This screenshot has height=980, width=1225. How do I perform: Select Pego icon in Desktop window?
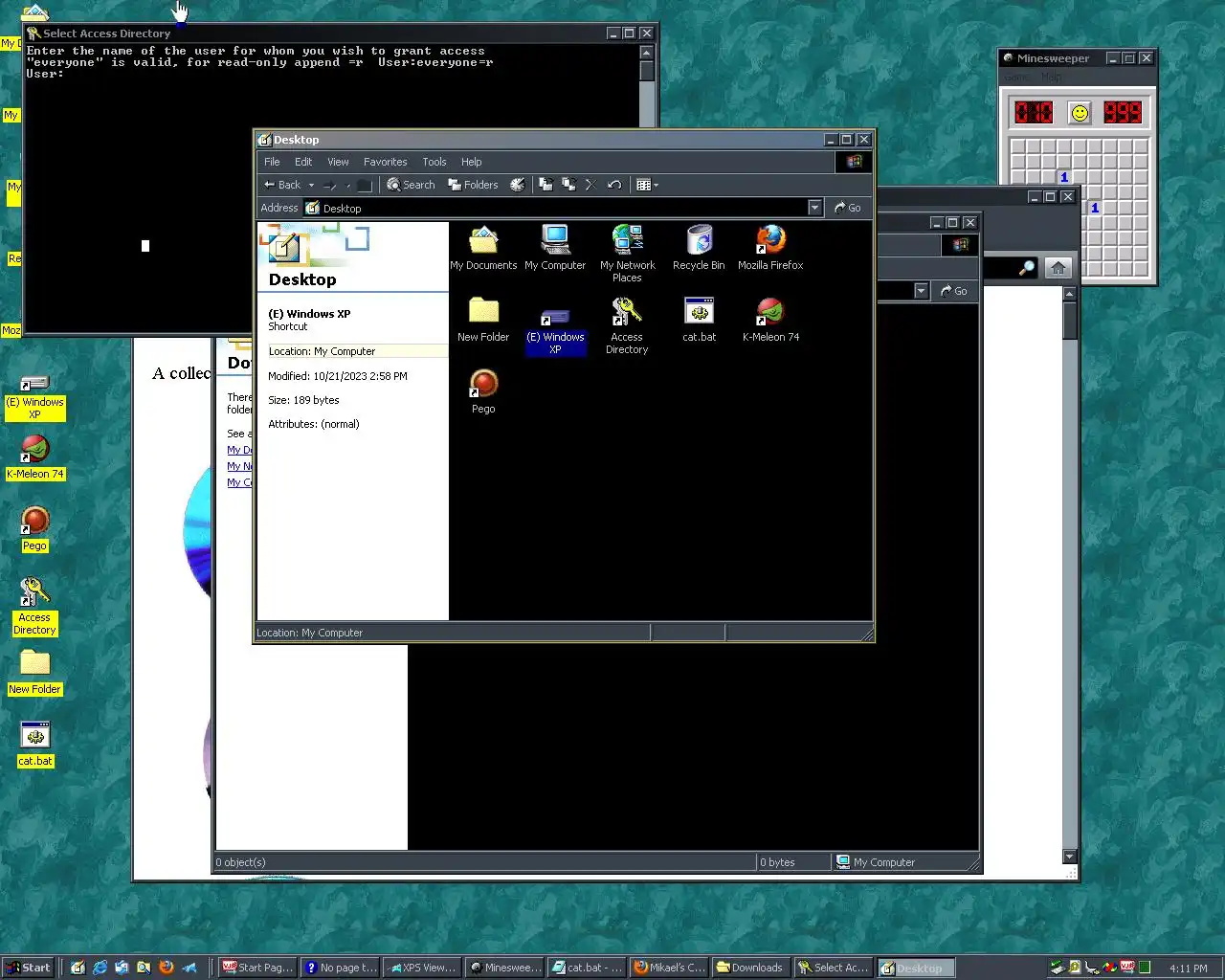(483, 391)
